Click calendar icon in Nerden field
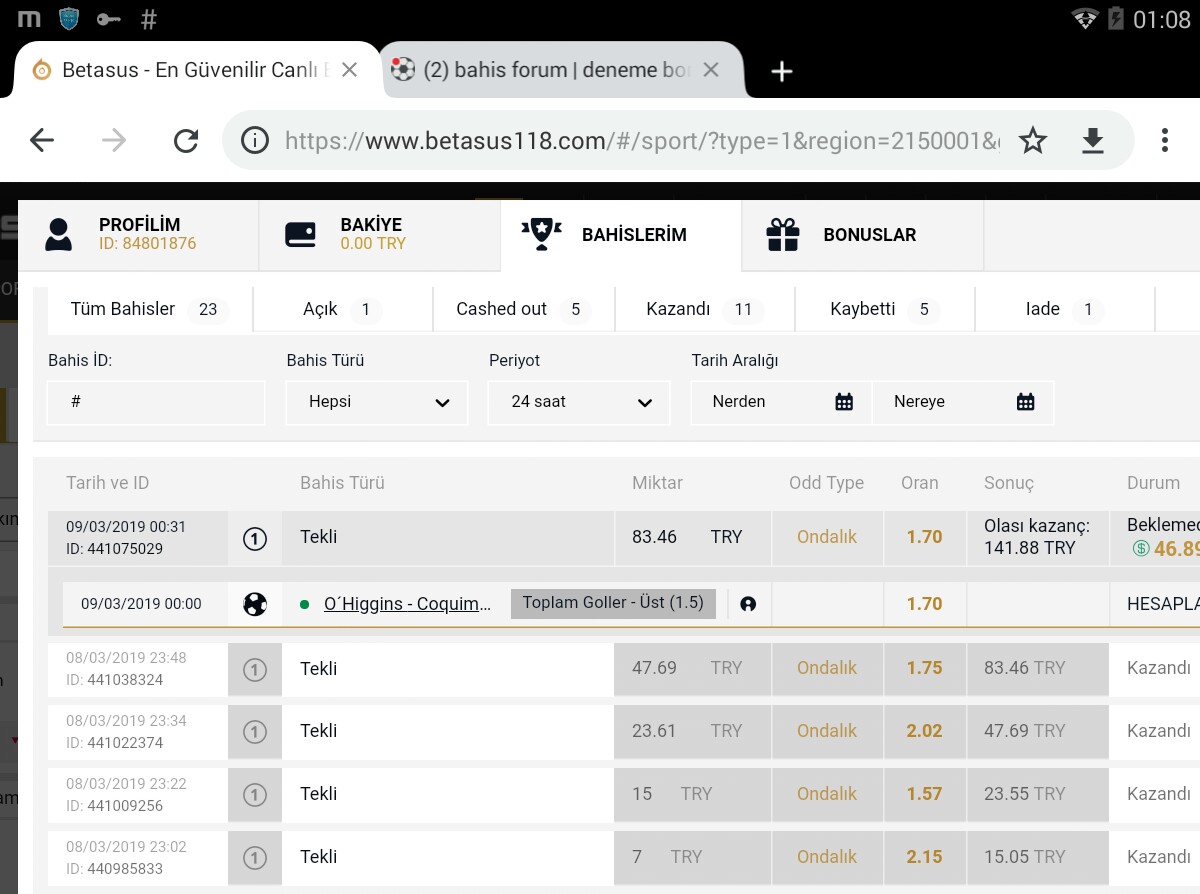Viewport: 1200px width, 894px height. pyautogui.click(x=844, y=402)
